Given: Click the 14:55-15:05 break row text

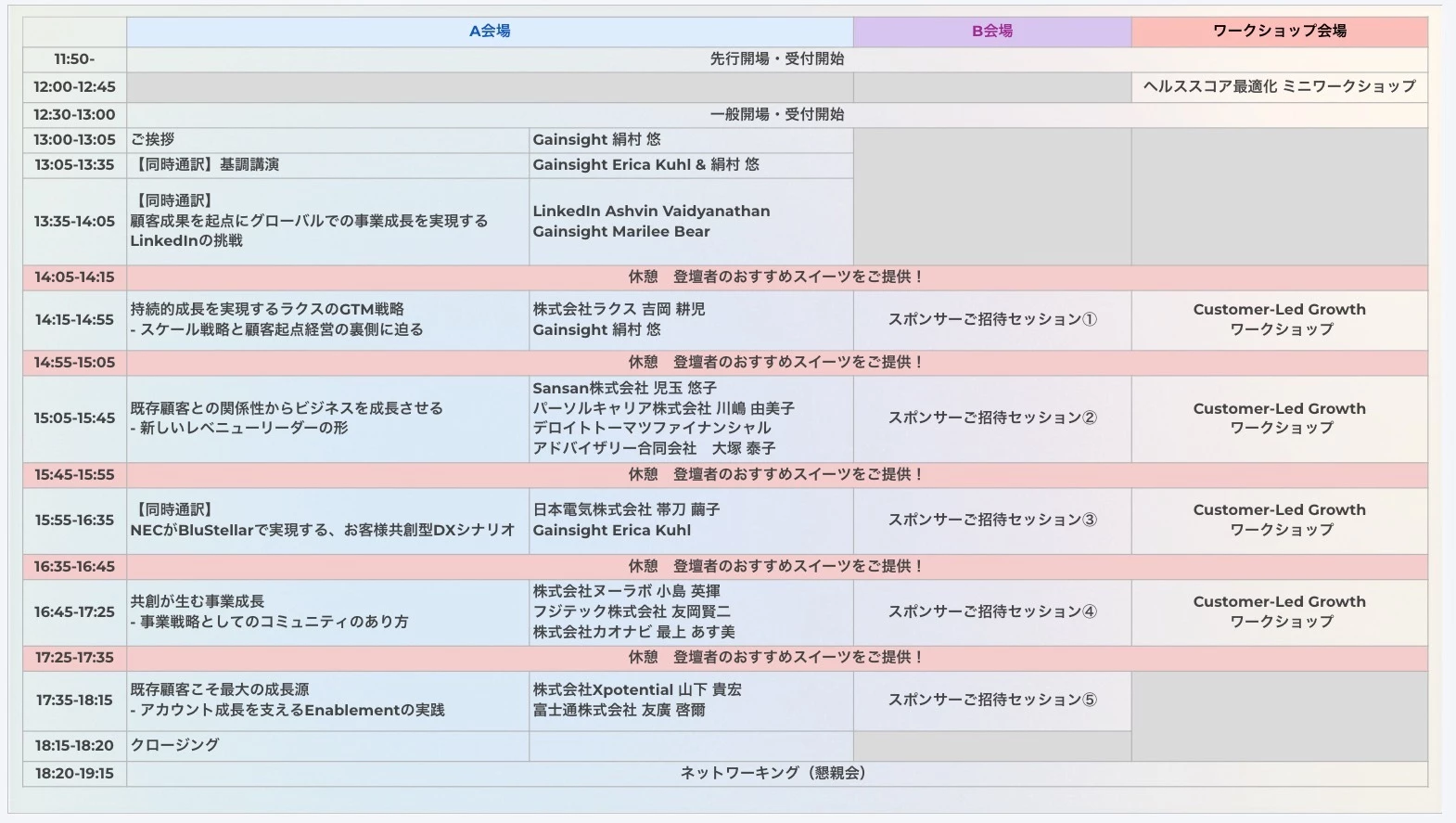Looking at the screenshot, I should [x=777, y=363].
